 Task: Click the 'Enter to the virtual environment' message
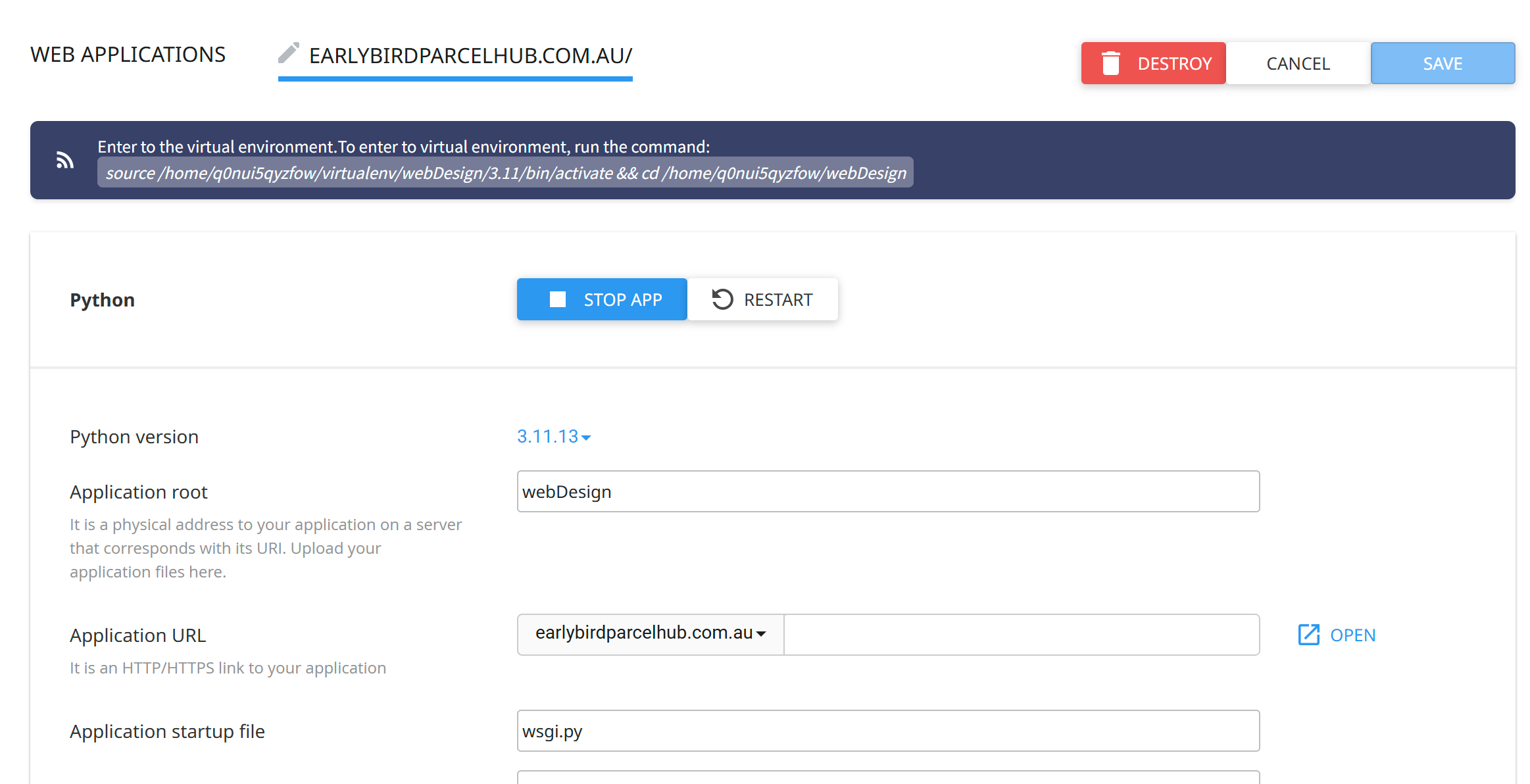click(x=404, y=146)
